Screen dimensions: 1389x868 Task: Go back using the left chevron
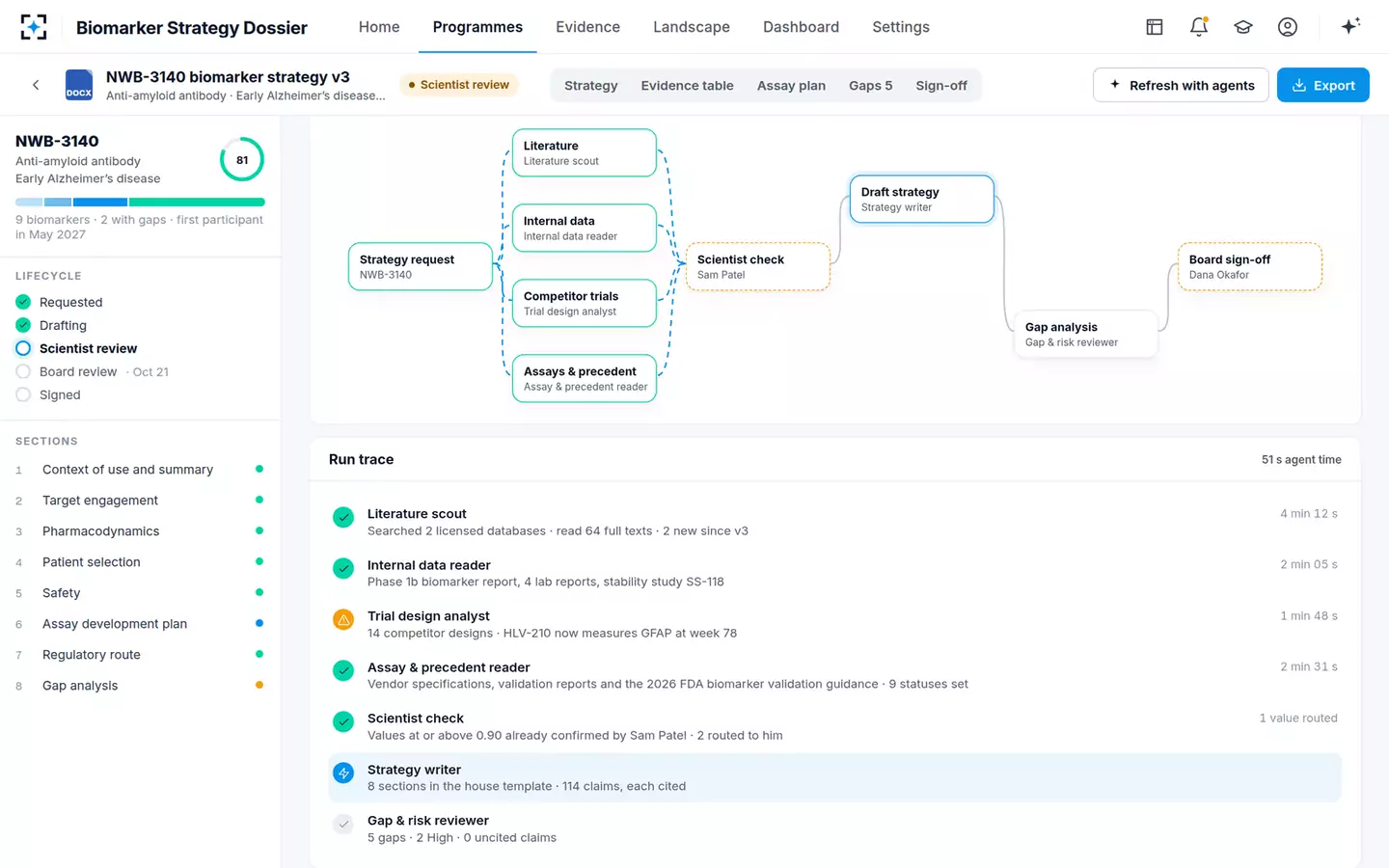coord(36,85)
